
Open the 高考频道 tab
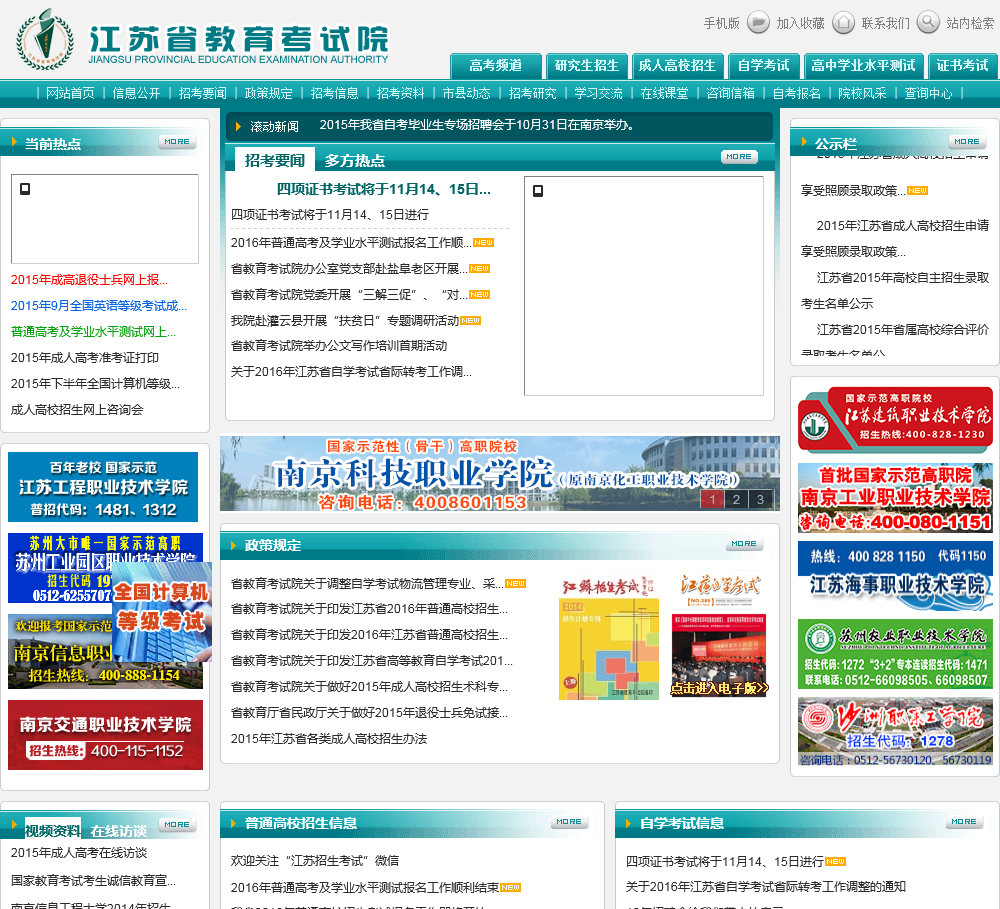coord(496,66)
